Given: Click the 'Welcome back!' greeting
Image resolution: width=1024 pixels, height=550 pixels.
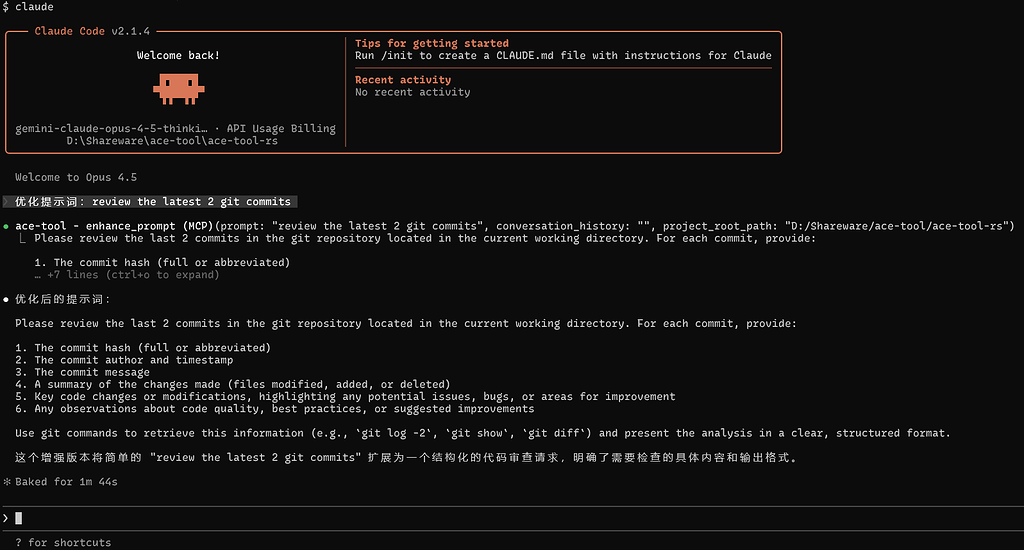Looking at the screenshot, I should pyautogui.click(x=178, y=56).
